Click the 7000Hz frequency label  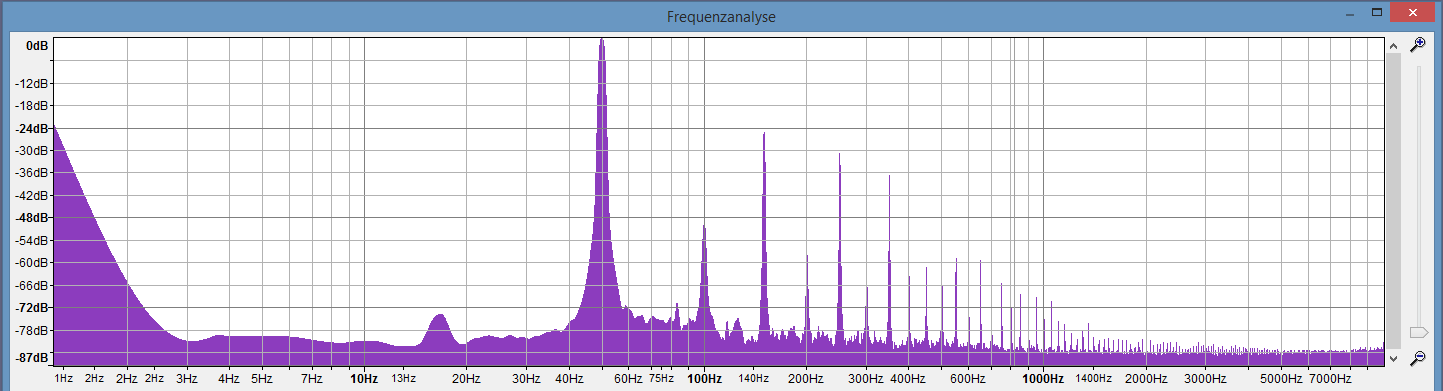[1330, 379]
